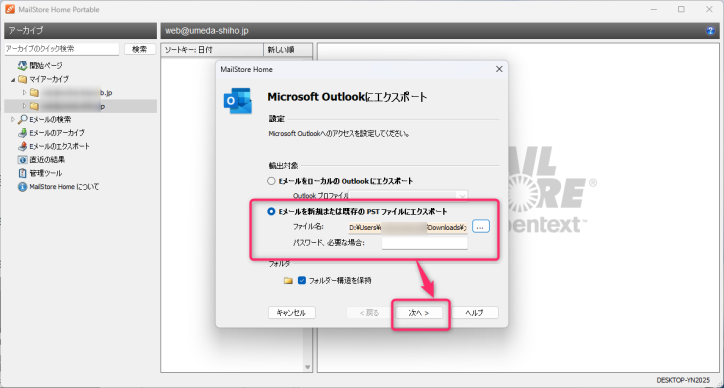This screenshot has width=724, height=388.
Task: Click the Outlook logo in the dialog
Action: click(x=237, y=101)
